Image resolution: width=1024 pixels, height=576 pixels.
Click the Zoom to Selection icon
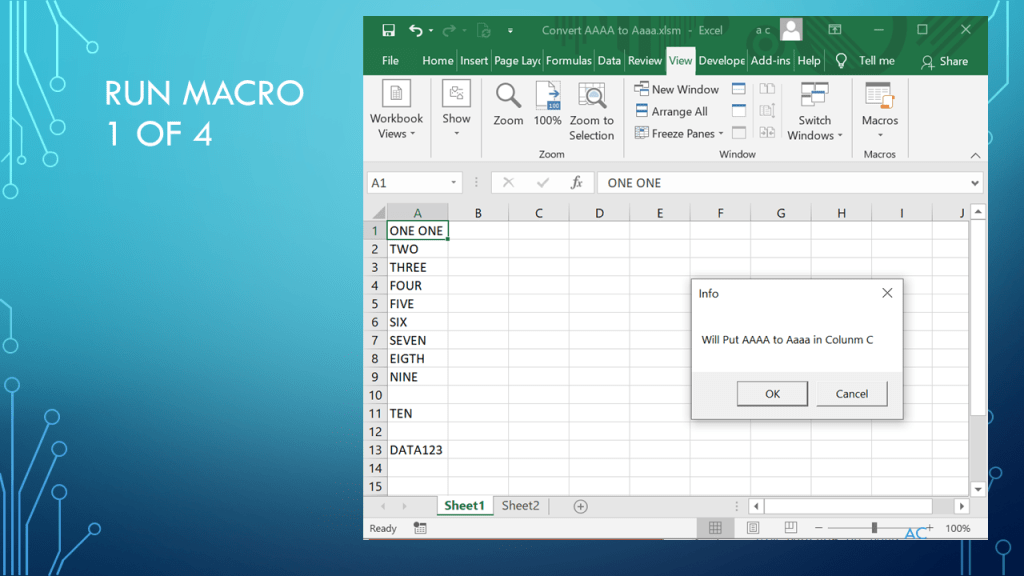(x=592, y=97)
